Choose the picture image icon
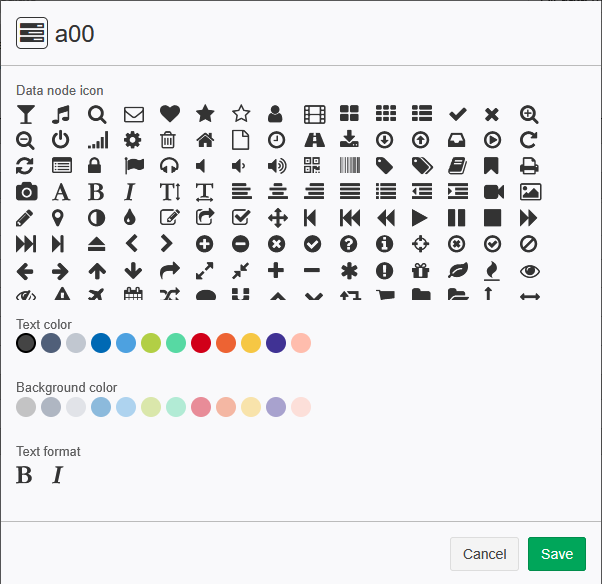This screenshot has height=584, width=602. pyautogui.click(x=530, y=192)
